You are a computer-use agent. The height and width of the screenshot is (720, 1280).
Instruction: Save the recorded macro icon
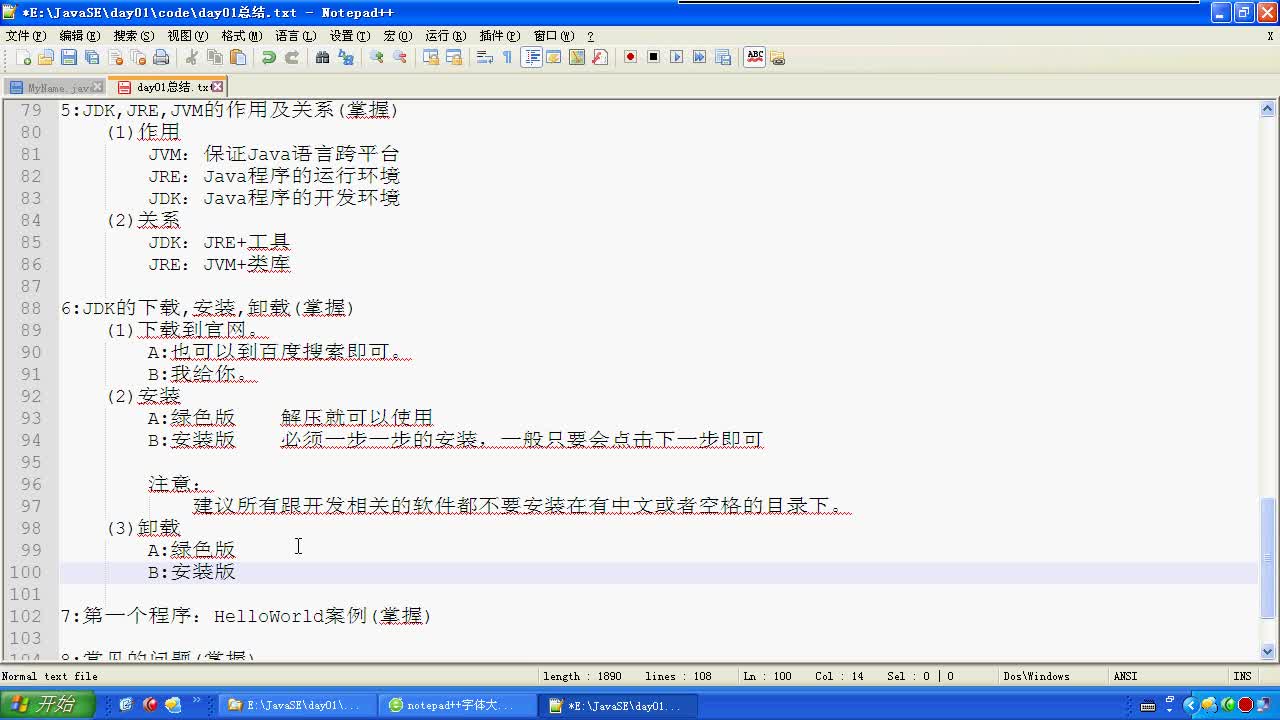(723, 57)
